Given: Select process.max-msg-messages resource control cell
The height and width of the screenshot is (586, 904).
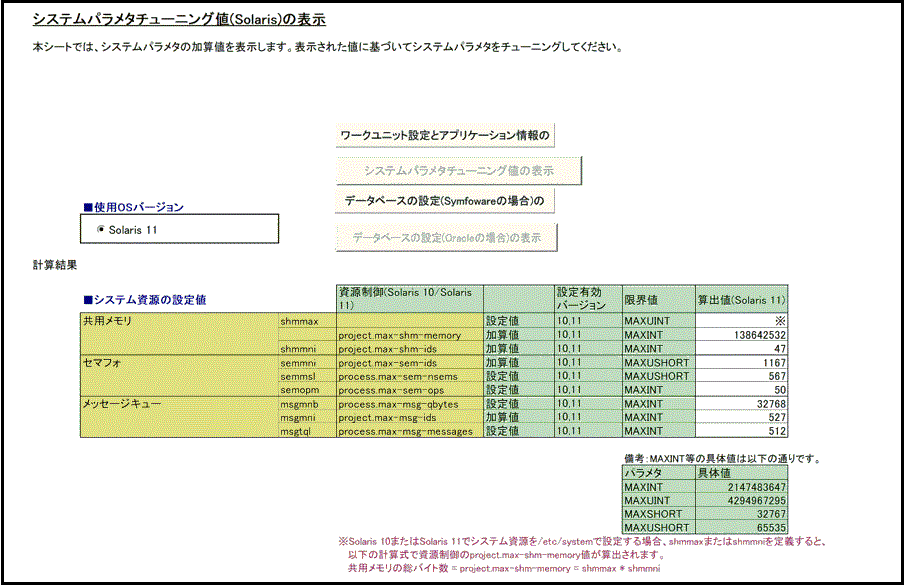Looking at the screenshot, I should 409,431.
